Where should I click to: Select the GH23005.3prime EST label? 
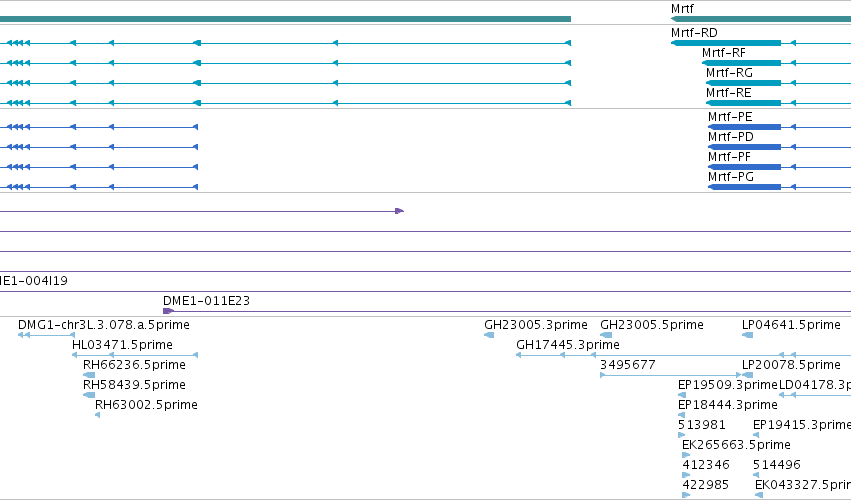click(x=536, y=325)
